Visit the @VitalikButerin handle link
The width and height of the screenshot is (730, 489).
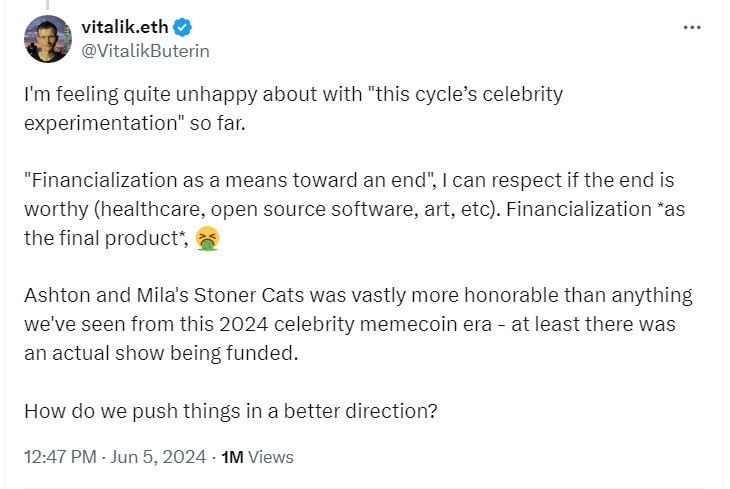point(144,49)
